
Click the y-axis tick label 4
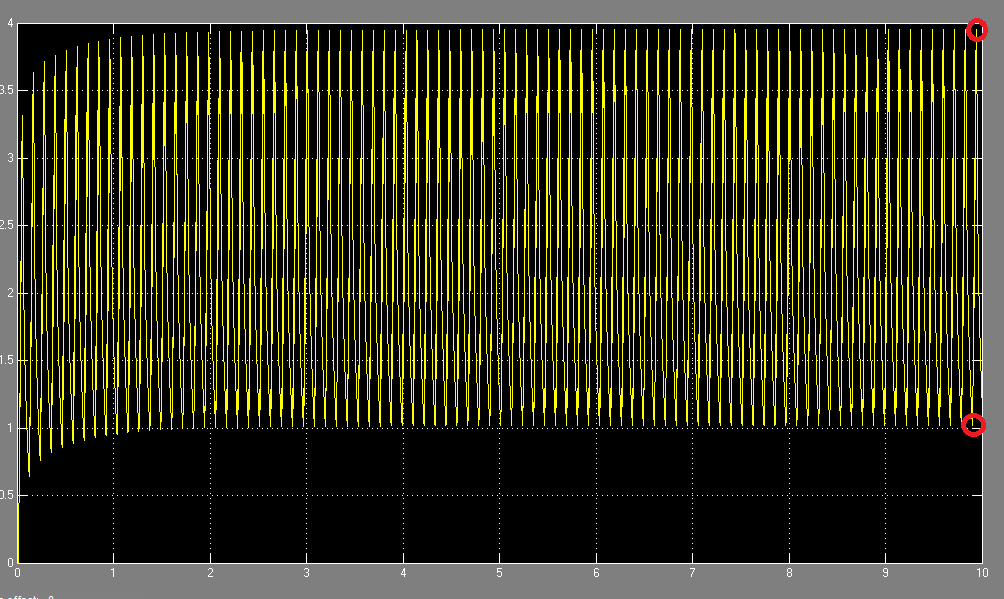(10, 23)
